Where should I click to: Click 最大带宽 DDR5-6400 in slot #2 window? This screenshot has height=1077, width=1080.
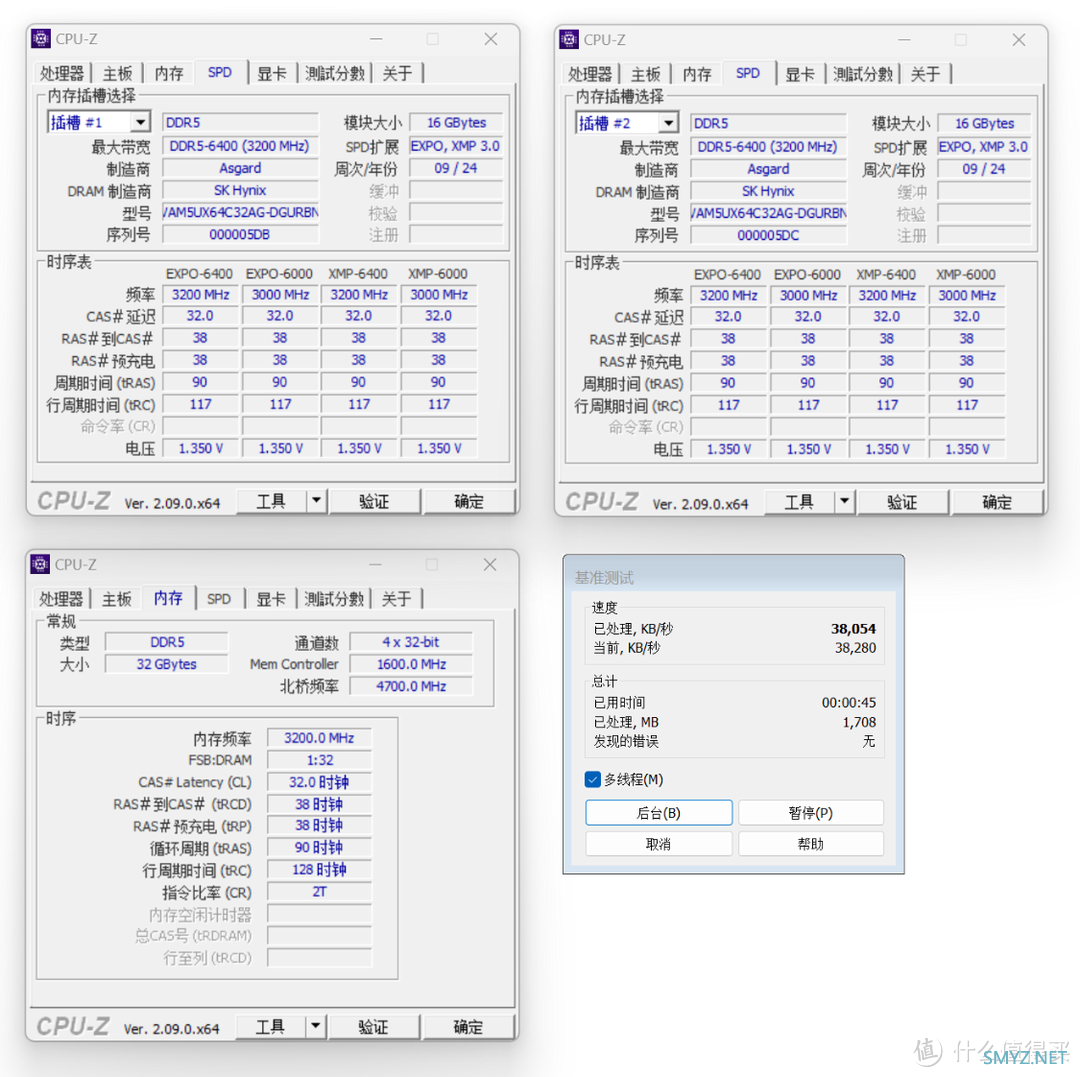(769, 147)
